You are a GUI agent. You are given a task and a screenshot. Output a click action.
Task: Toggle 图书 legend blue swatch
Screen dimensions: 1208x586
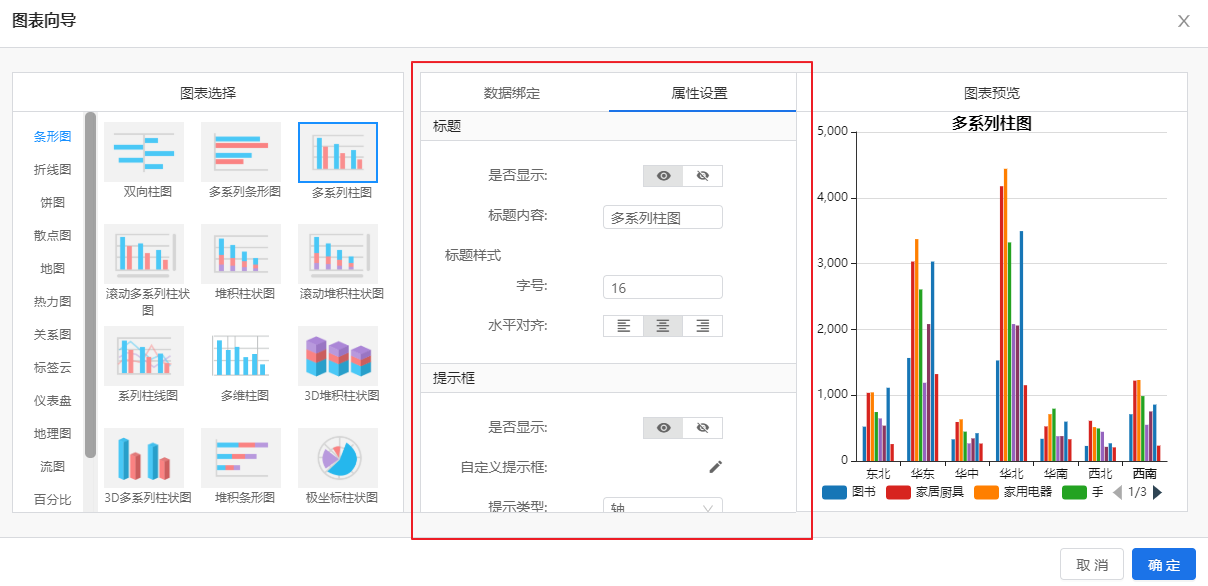pyautogui.click(x=834, y=492)
